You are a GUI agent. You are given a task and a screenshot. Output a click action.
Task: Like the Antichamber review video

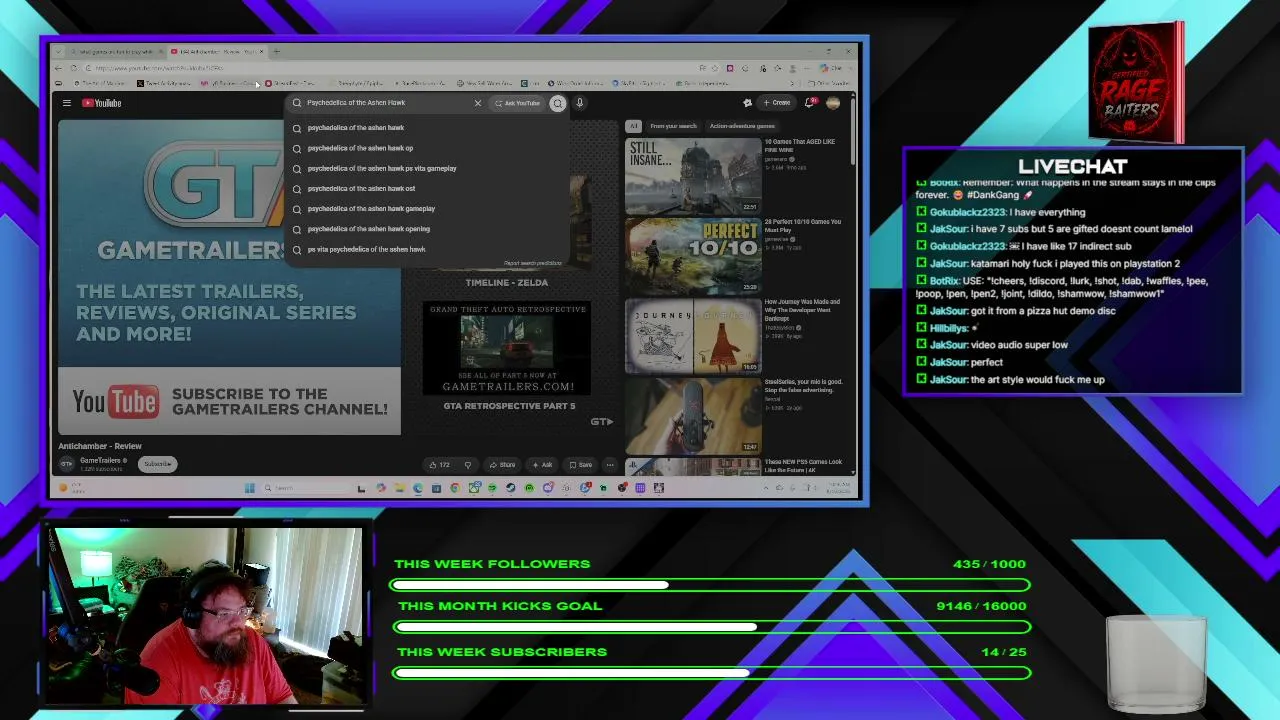(439, 465)
